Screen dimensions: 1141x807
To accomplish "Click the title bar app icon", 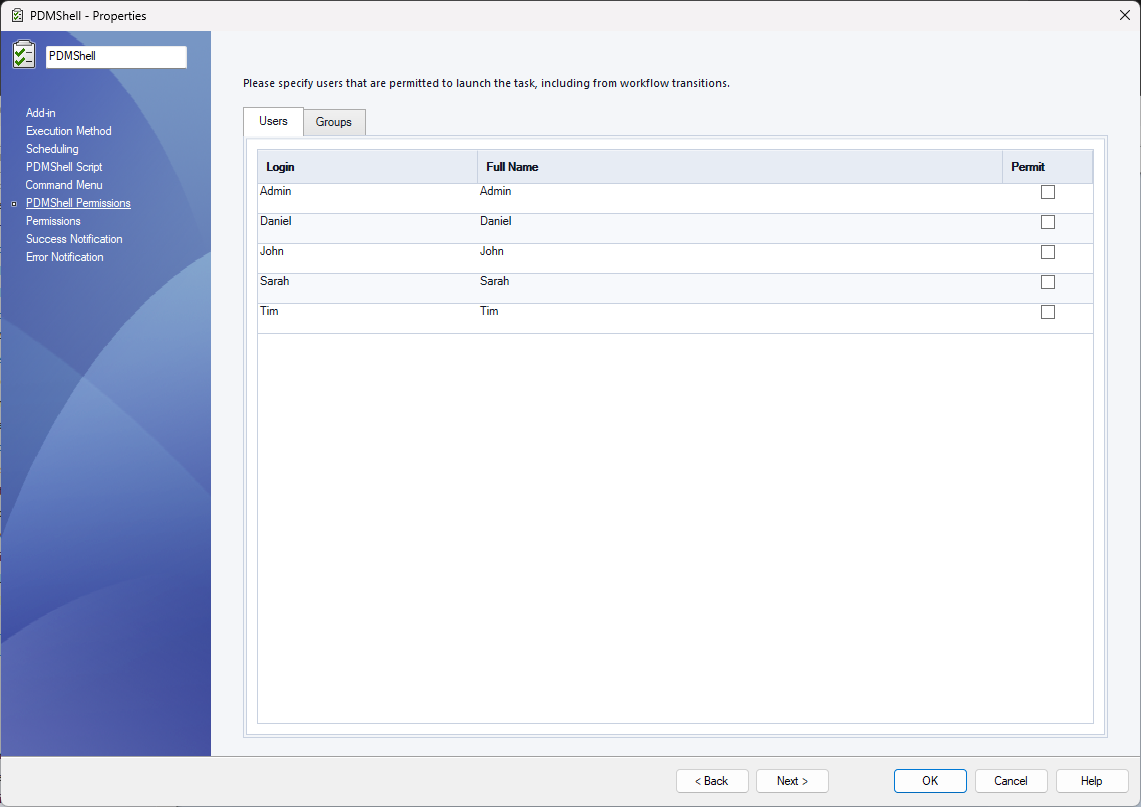I will click(x=17, y=15).
